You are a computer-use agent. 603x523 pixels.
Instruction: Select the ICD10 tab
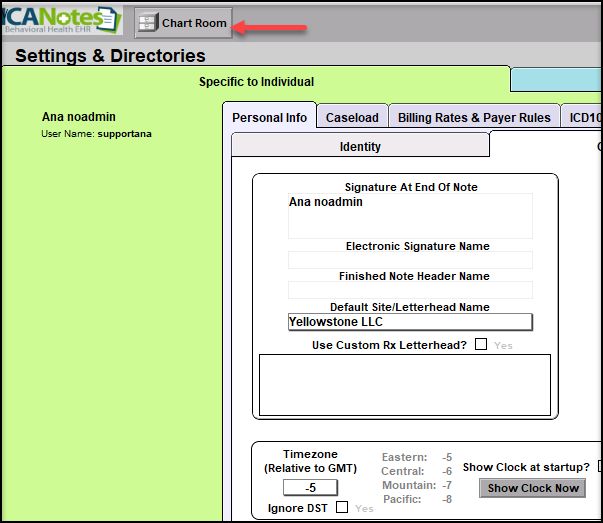pos(580,117)
